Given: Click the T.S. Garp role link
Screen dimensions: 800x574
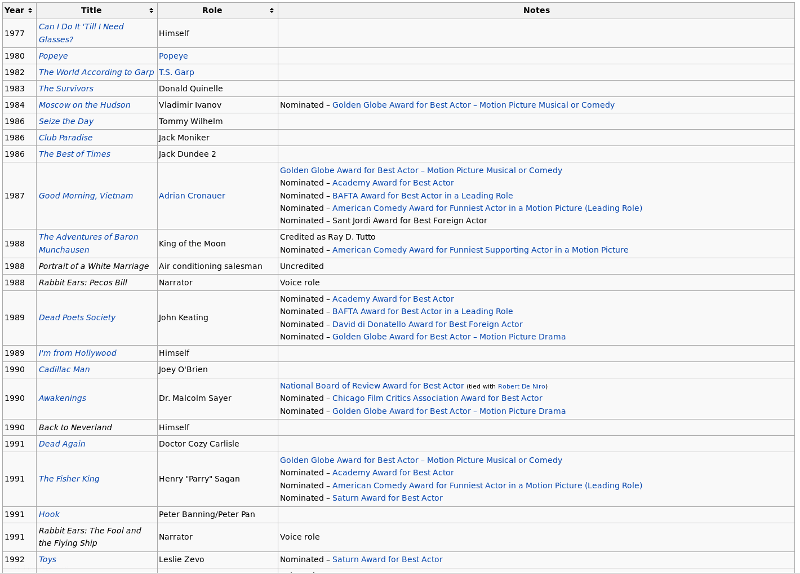Looking at the screenshot, I should click(176, 72).
